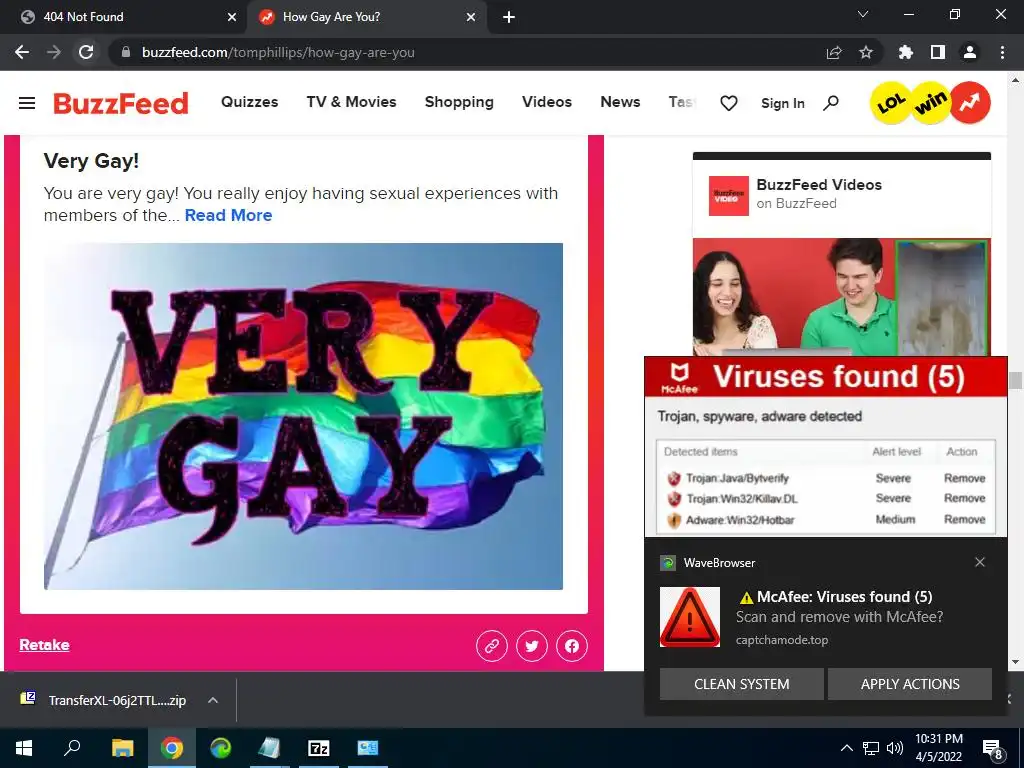The height and width of the screenshot is (768, 1024).
Task: Click the Very Gay rainbow flag image
Action: click(303, 416)
